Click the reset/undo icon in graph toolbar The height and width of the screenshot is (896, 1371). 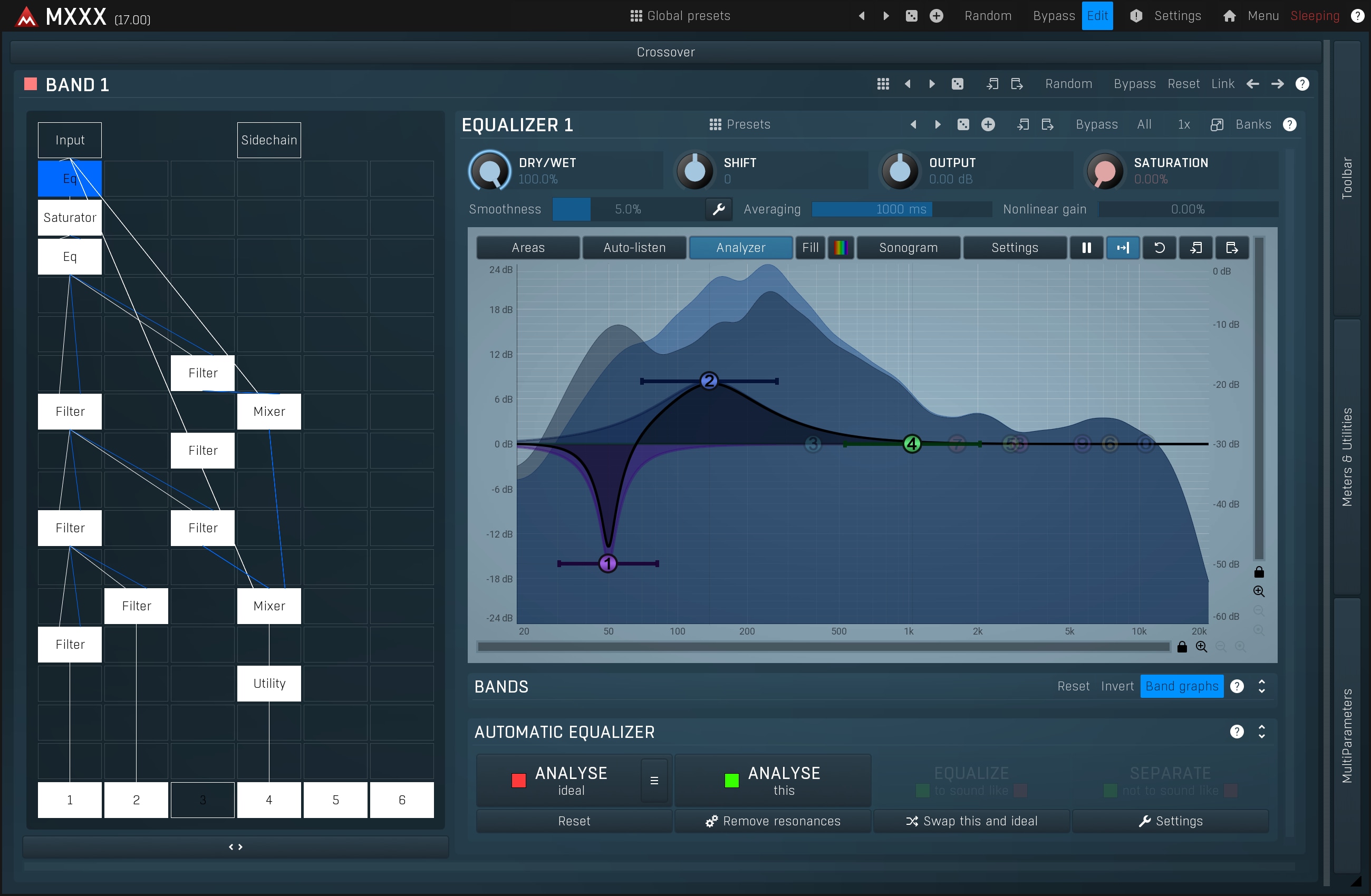tap(1159, 248)
